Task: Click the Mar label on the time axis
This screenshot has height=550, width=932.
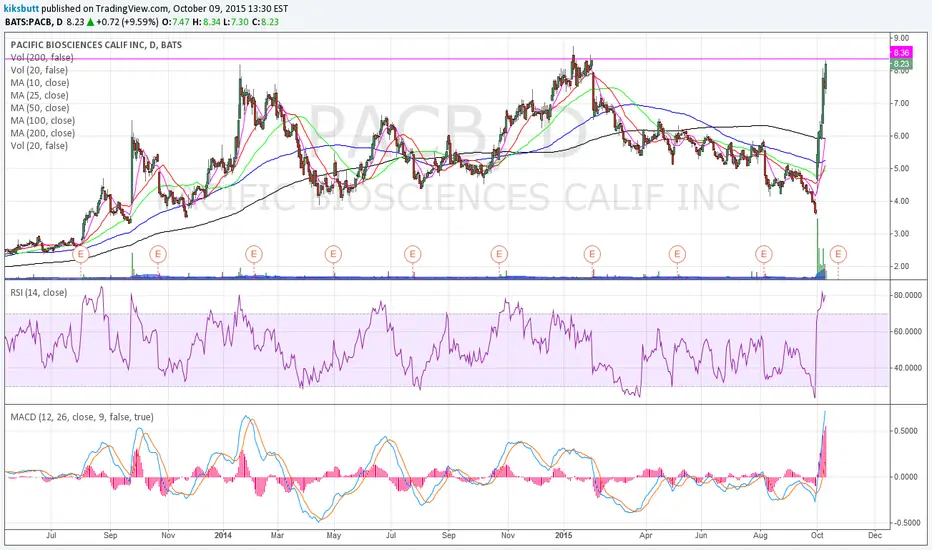Action: (x=277, y=535)
